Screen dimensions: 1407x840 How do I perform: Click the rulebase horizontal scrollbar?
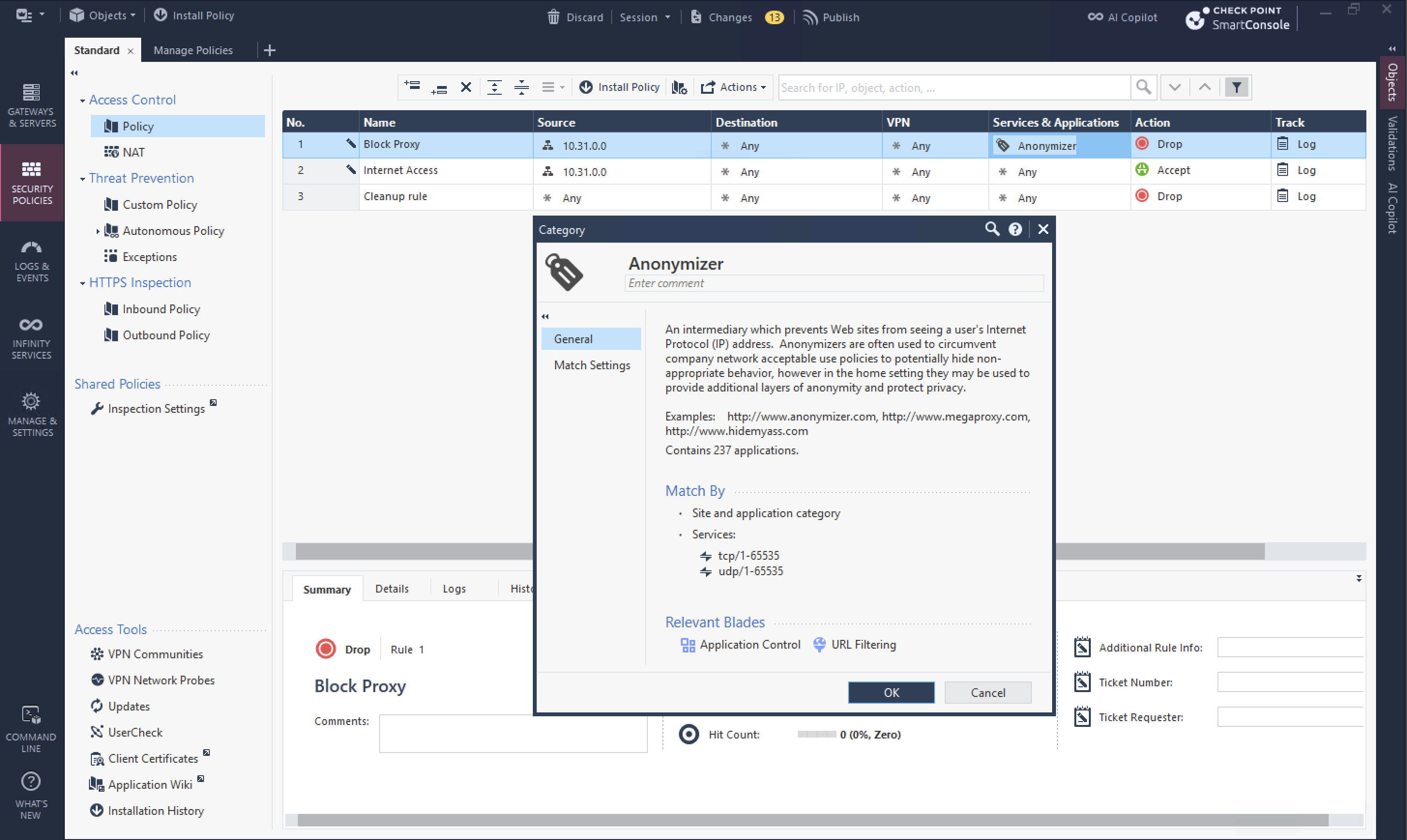(x=413, y=551)
